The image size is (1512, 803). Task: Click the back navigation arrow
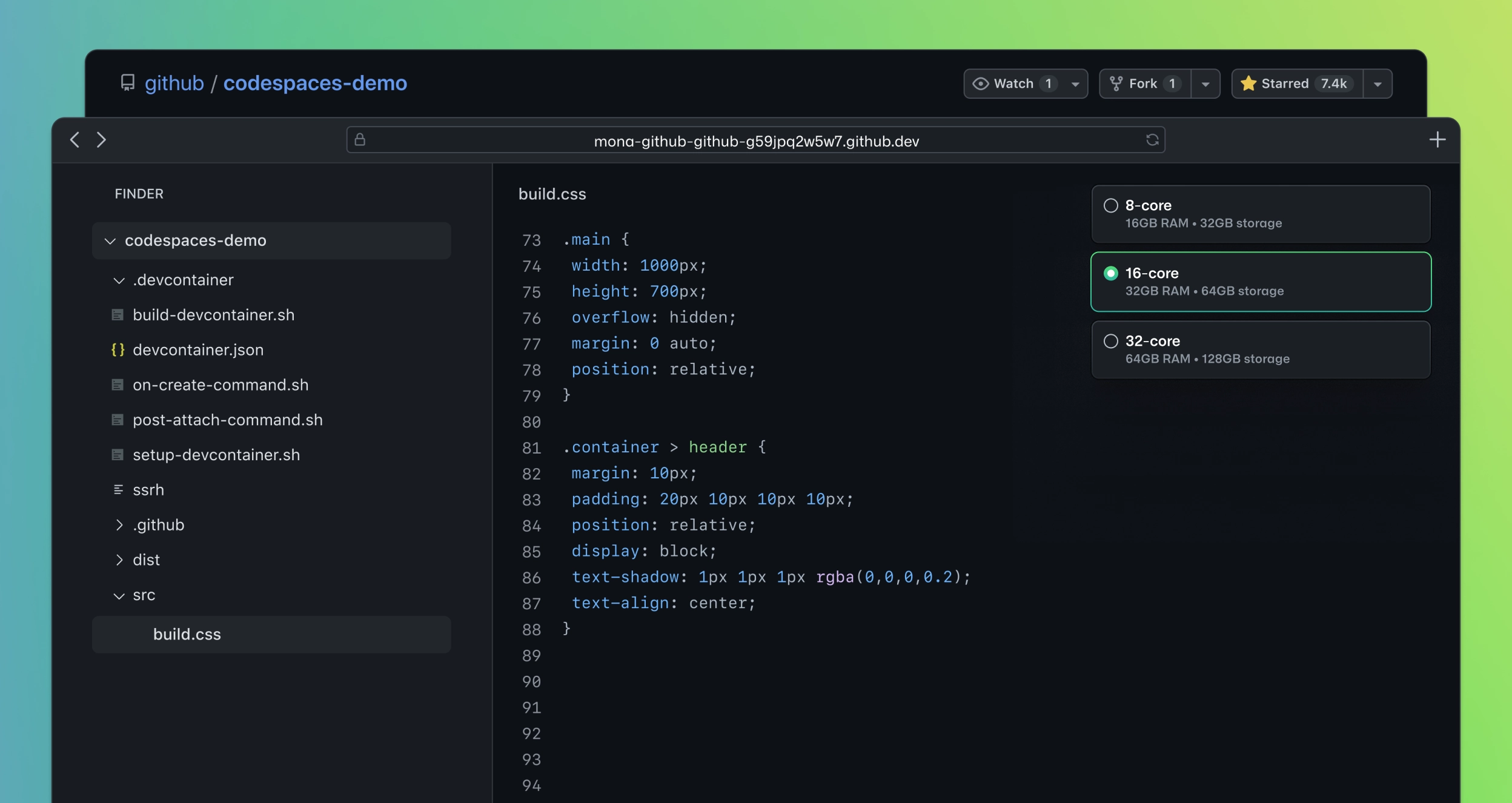[75, 139]
